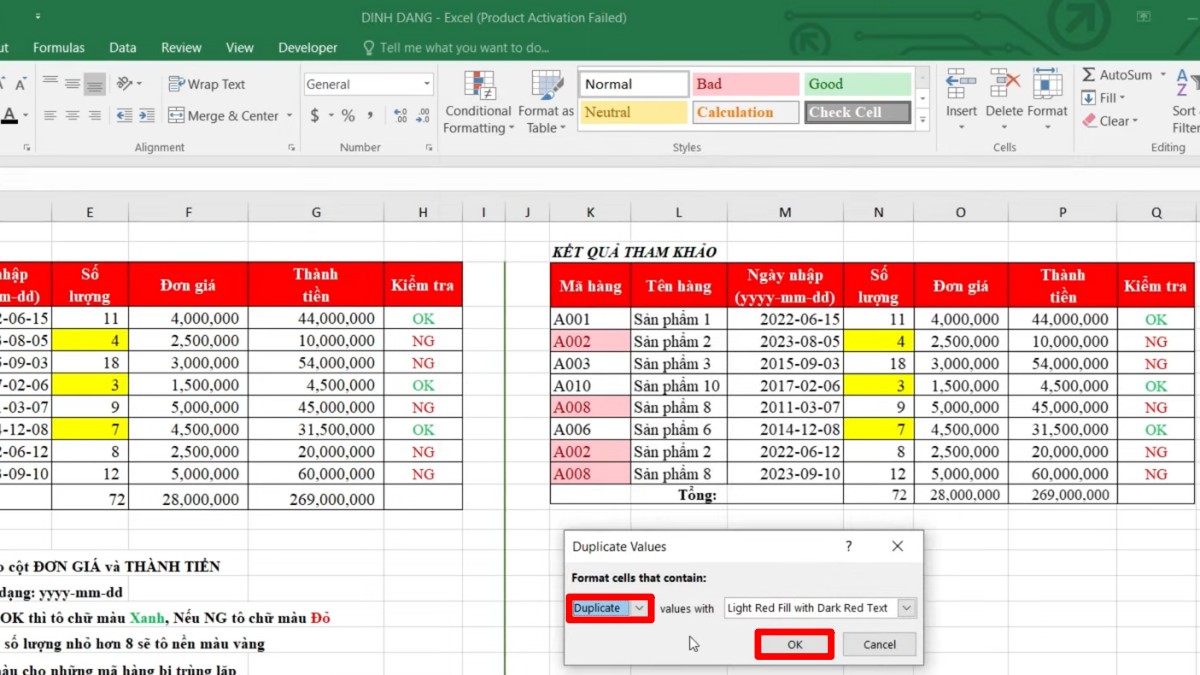
Task: Open Data ribbon tab
Action: pos(123,47)
